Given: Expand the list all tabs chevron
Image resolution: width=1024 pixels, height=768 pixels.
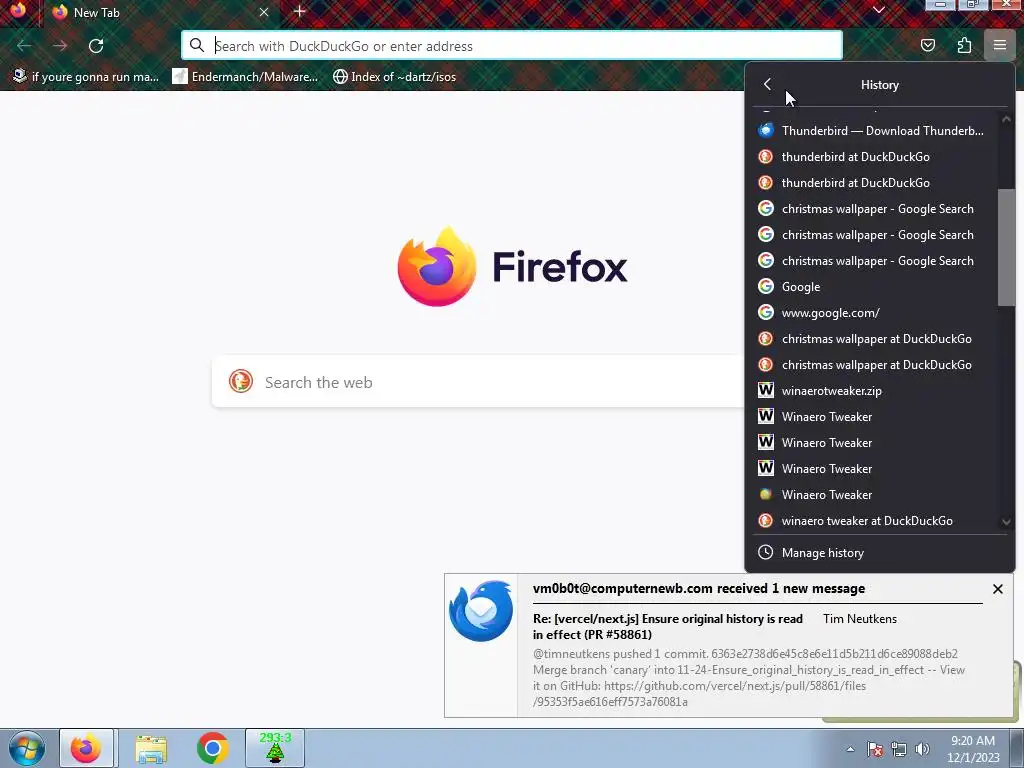Looking at the screenshot, I should (878, 10).
